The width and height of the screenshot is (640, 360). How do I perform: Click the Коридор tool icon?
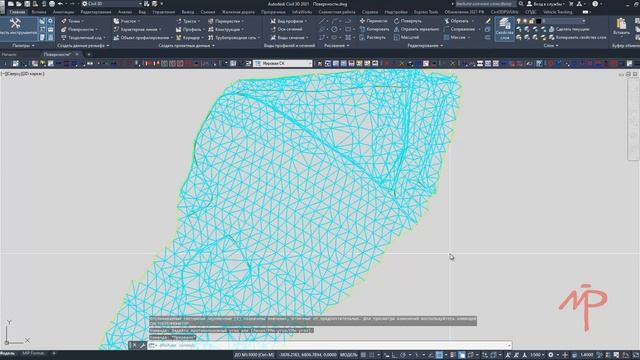[178, 38]
